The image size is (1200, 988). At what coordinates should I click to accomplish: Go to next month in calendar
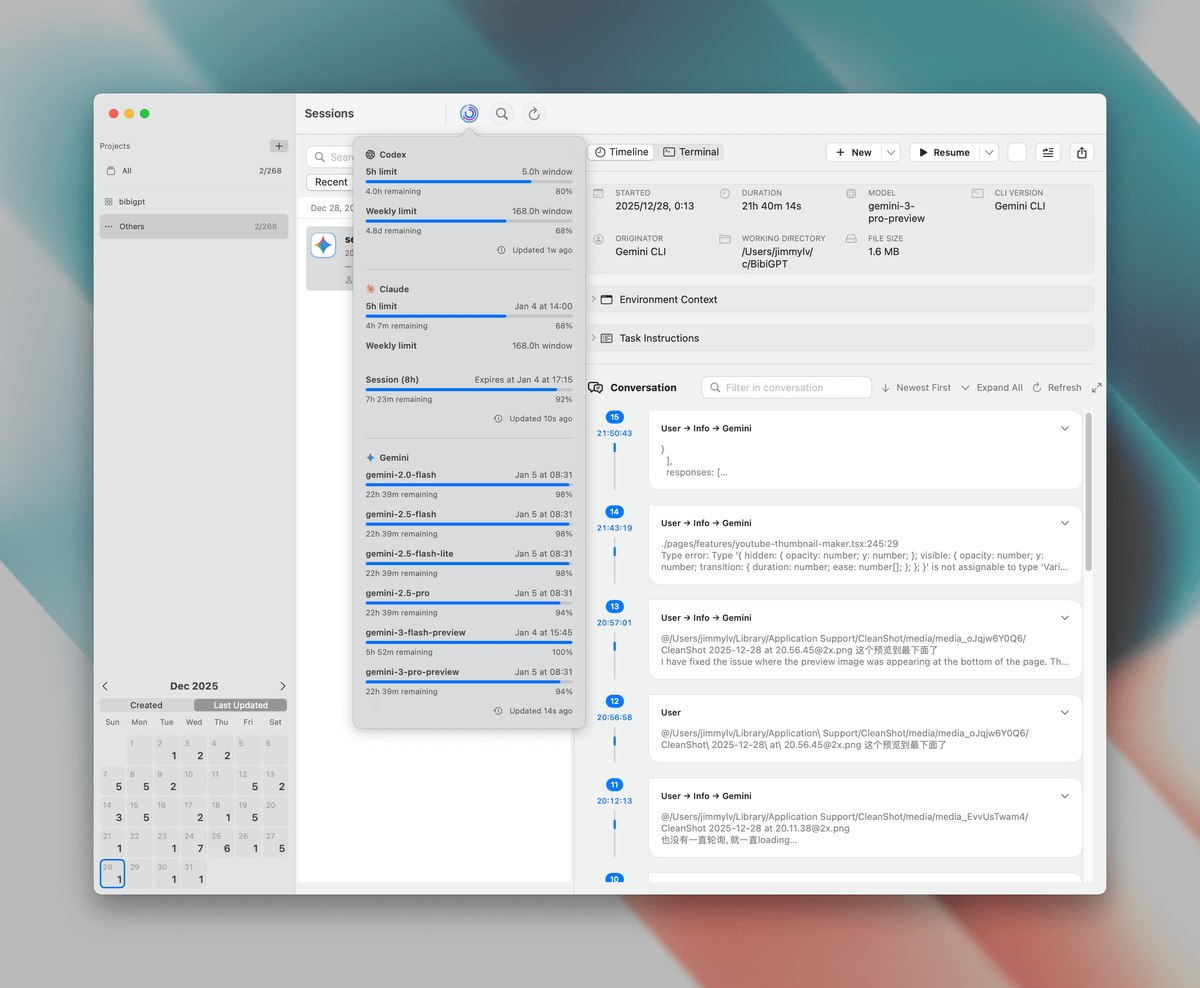pos(282,686)
